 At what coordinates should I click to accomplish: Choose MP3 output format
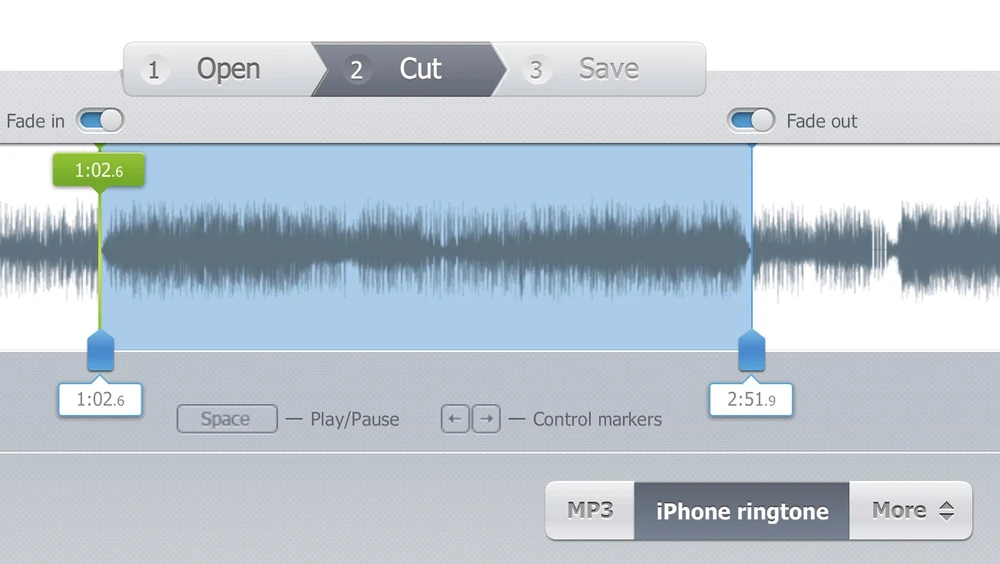(590, 510)
